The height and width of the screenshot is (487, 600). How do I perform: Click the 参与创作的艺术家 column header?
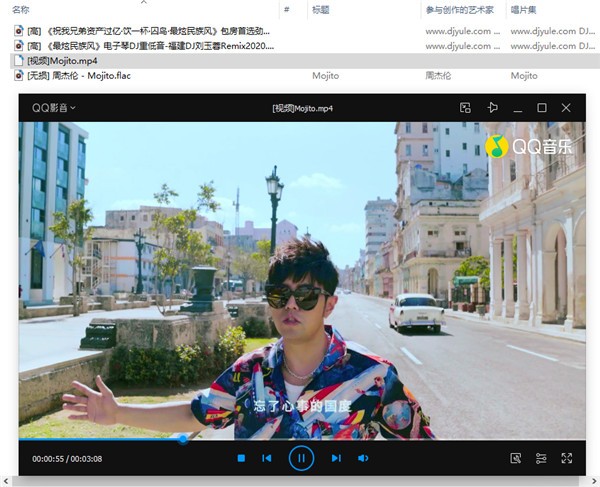(460, 9)
